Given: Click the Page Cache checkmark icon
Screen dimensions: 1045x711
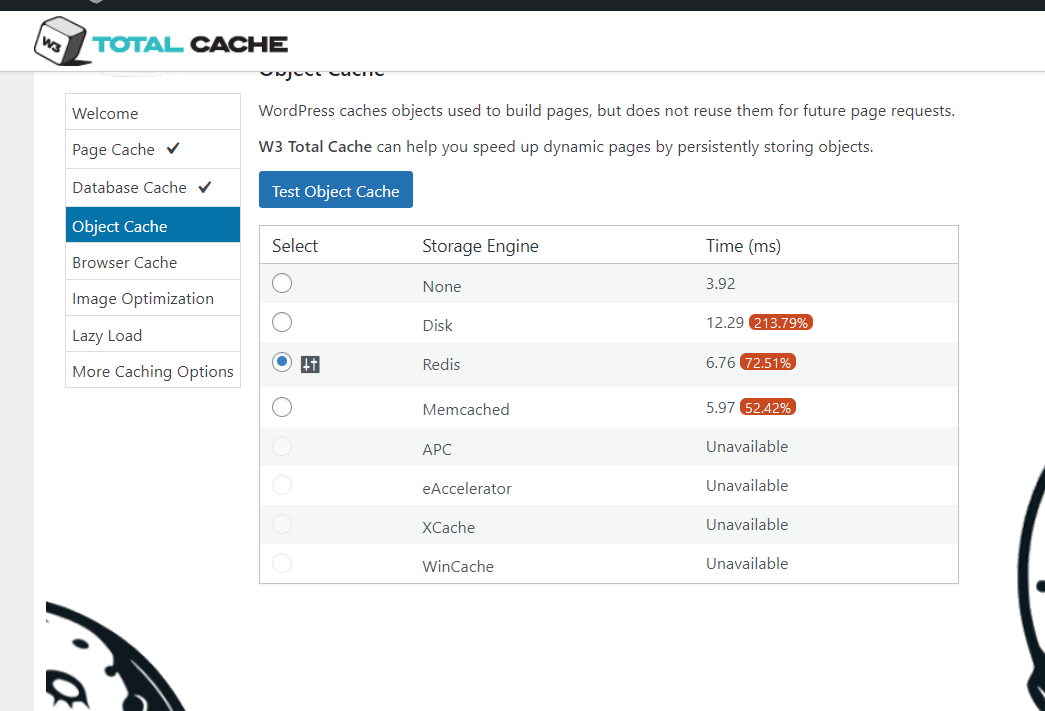Looking at the screenshot, I should [x=173, y=149].
